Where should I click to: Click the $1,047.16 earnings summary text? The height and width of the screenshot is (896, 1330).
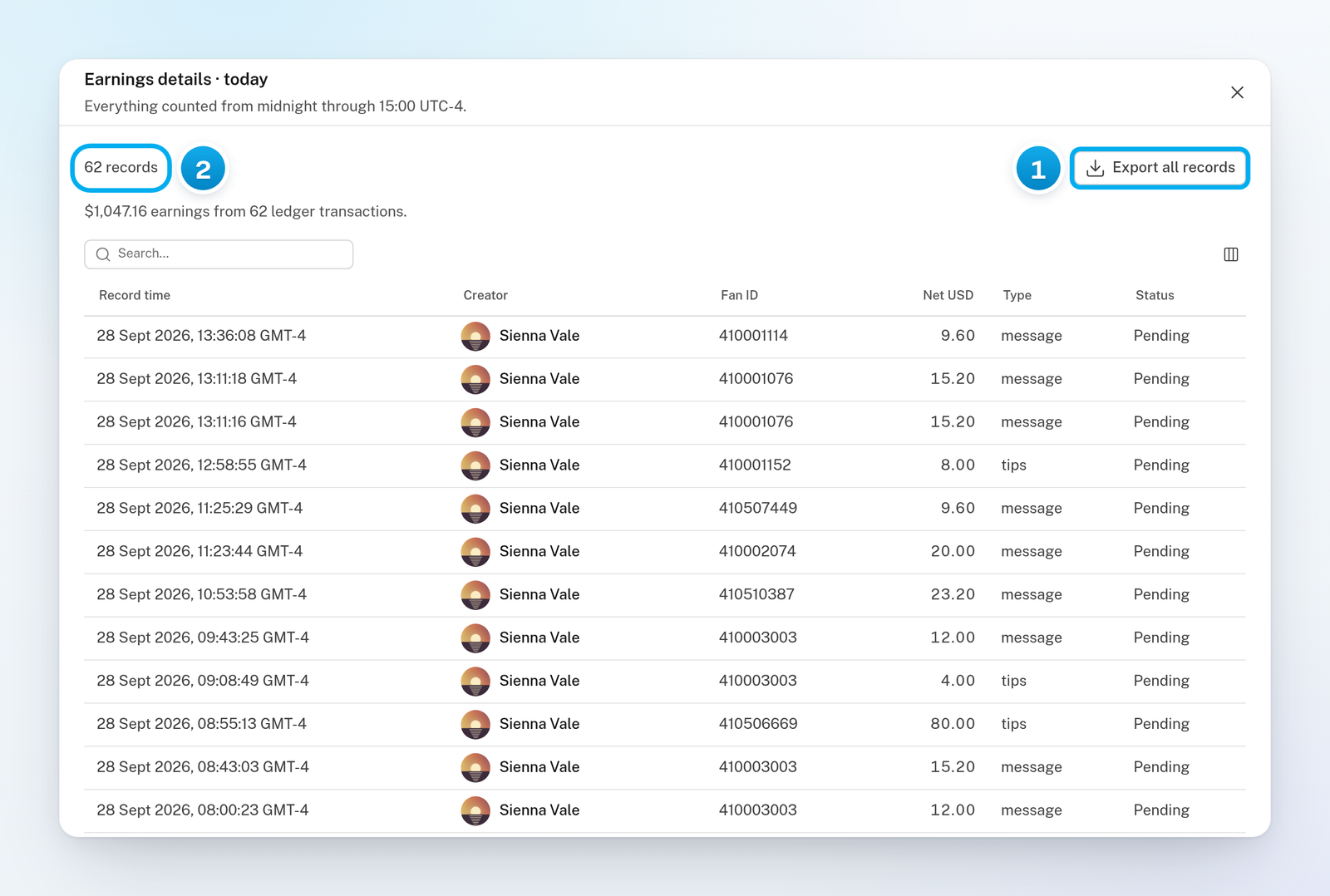(245, 212)
